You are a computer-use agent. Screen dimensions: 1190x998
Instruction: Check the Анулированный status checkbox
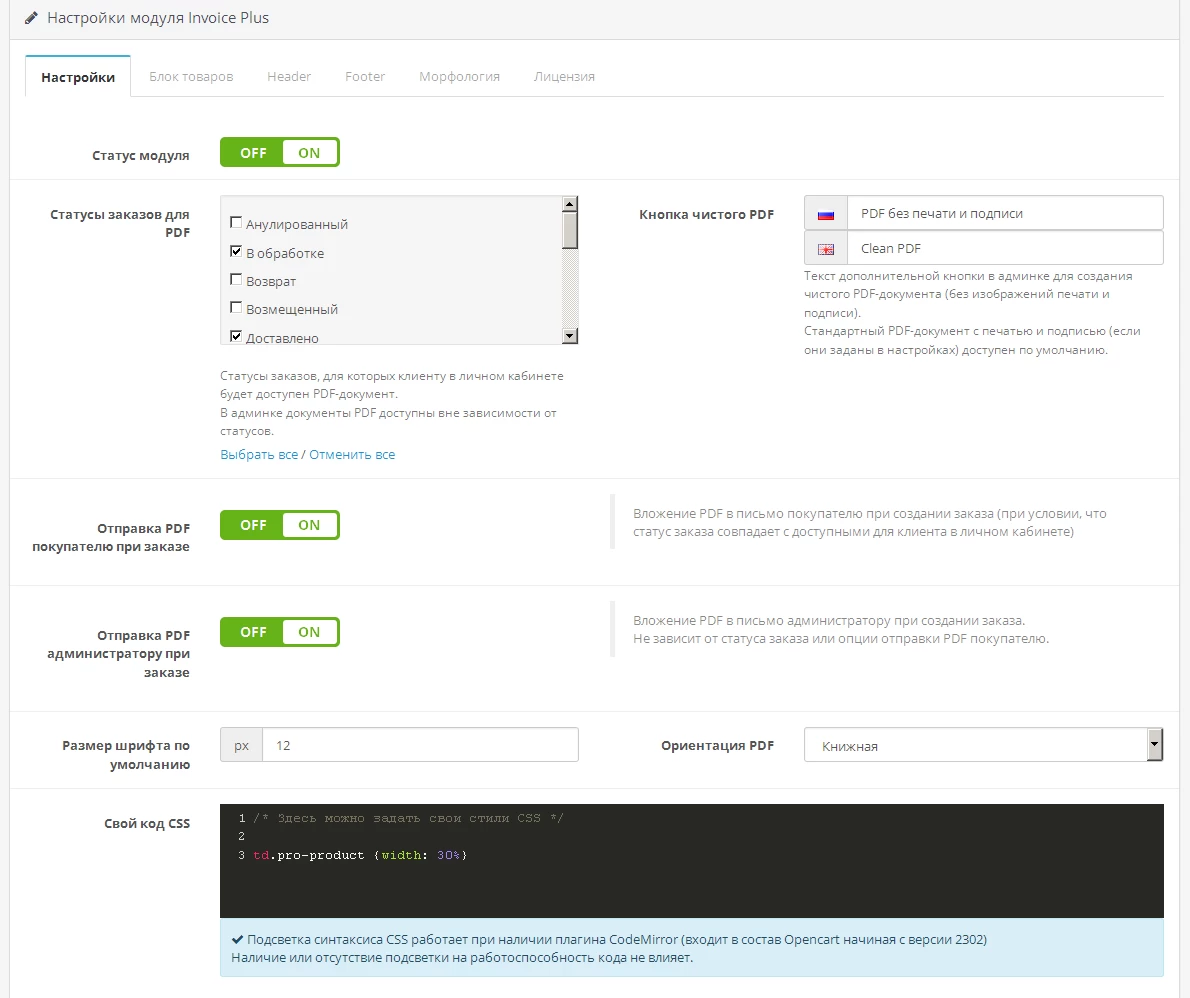coord(236,222)
